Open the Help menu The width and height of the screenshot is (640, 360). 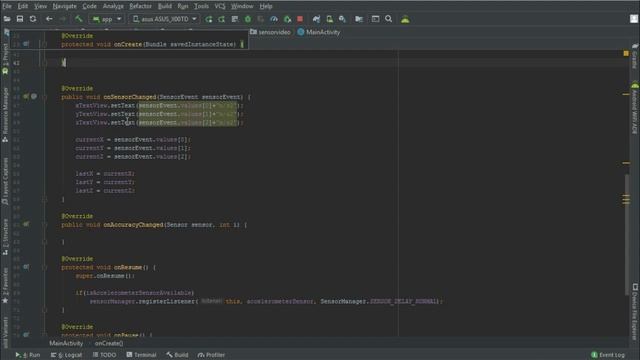click(x=266, y=6)
